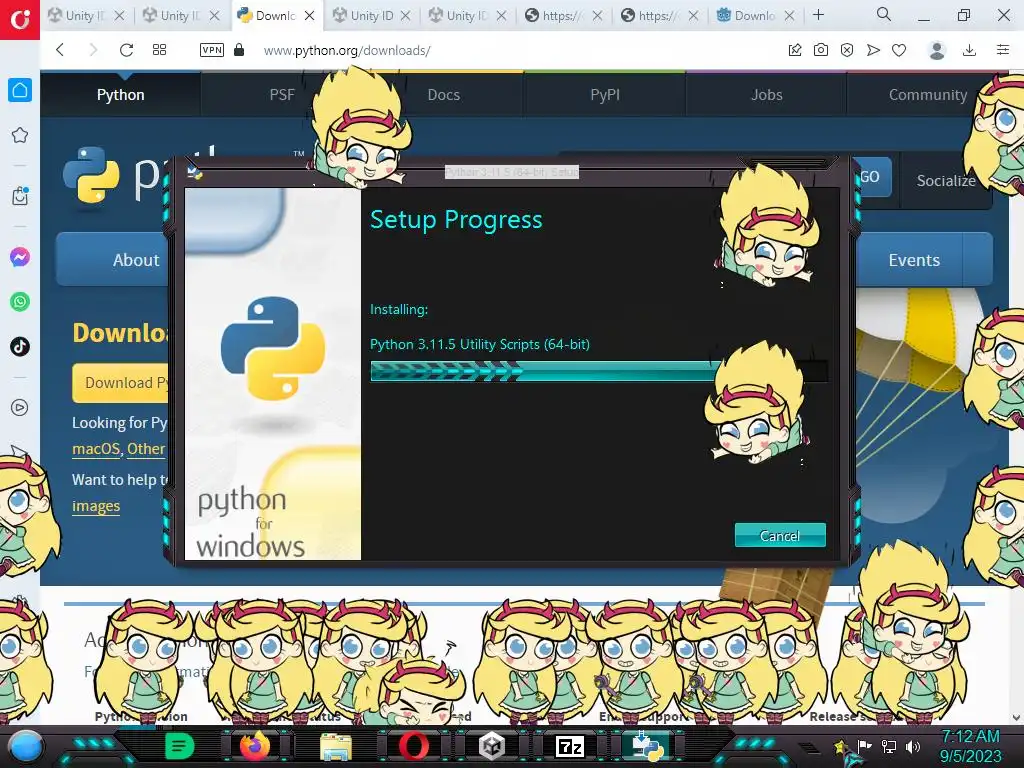
Task: Cancel the Python setup installation
Action: [x=780, y=536]
